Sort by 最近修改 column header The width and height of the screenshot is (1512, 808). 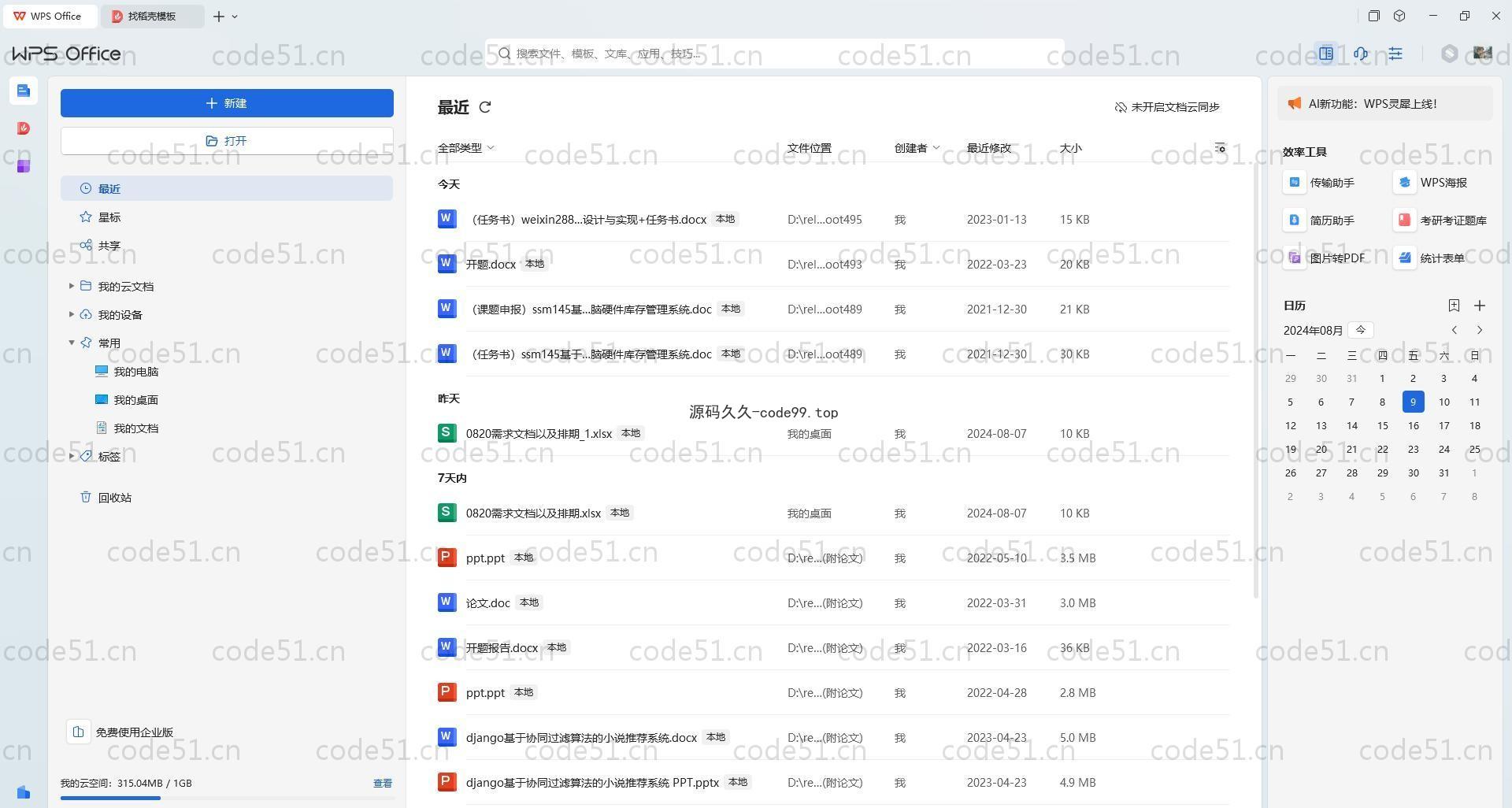pos(989,148)
